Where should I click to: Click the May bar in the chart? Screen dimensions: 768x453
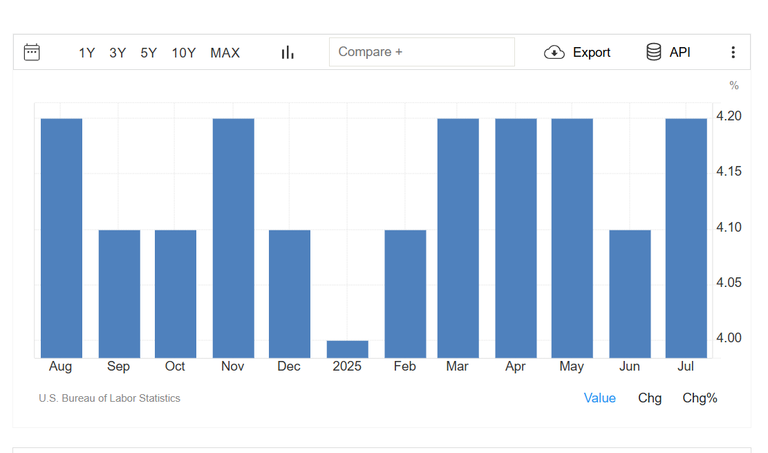(572, 238)
